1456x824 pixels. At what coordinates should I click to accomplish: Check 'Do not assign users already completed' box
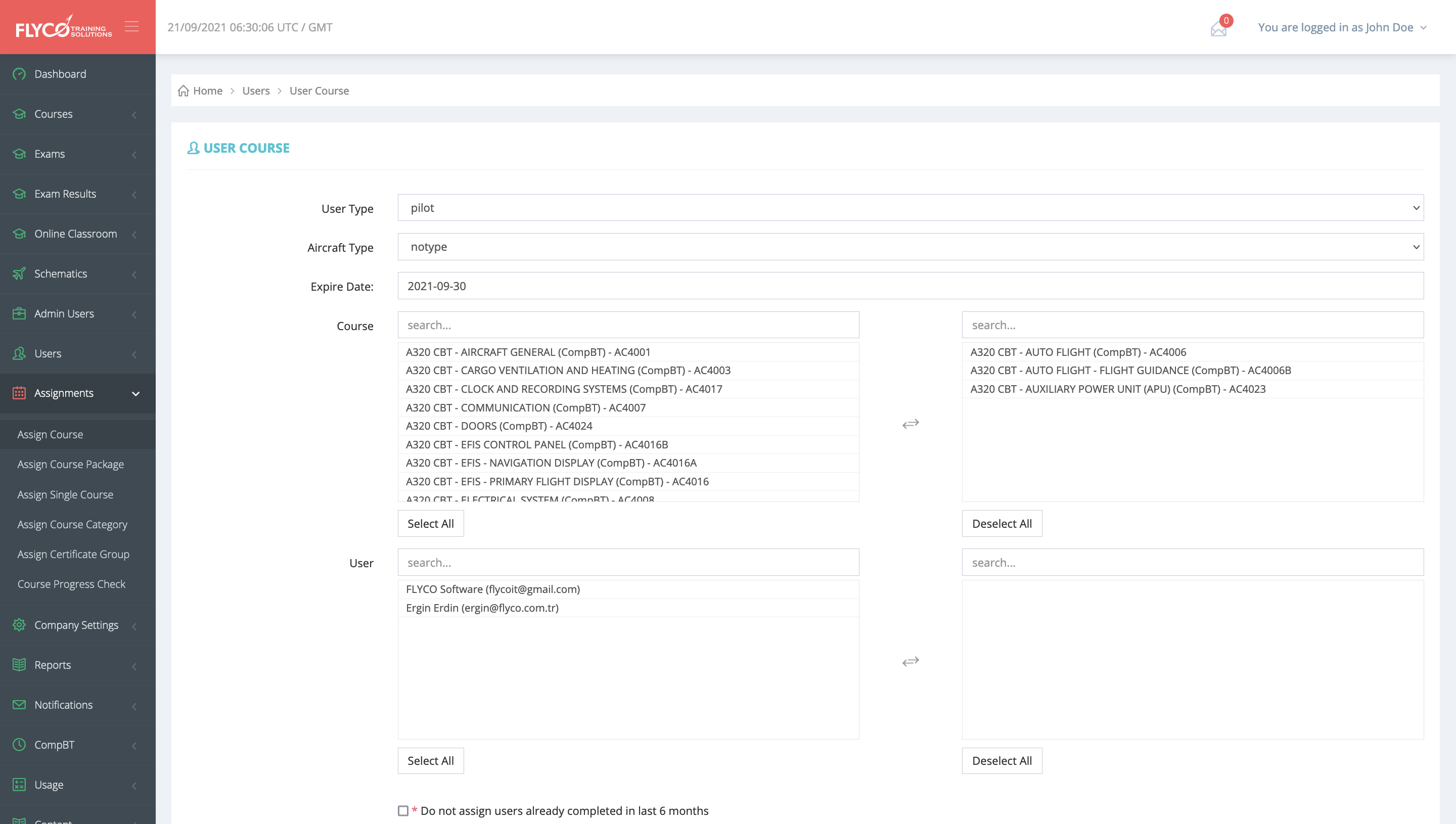click(x=403, y=811)
